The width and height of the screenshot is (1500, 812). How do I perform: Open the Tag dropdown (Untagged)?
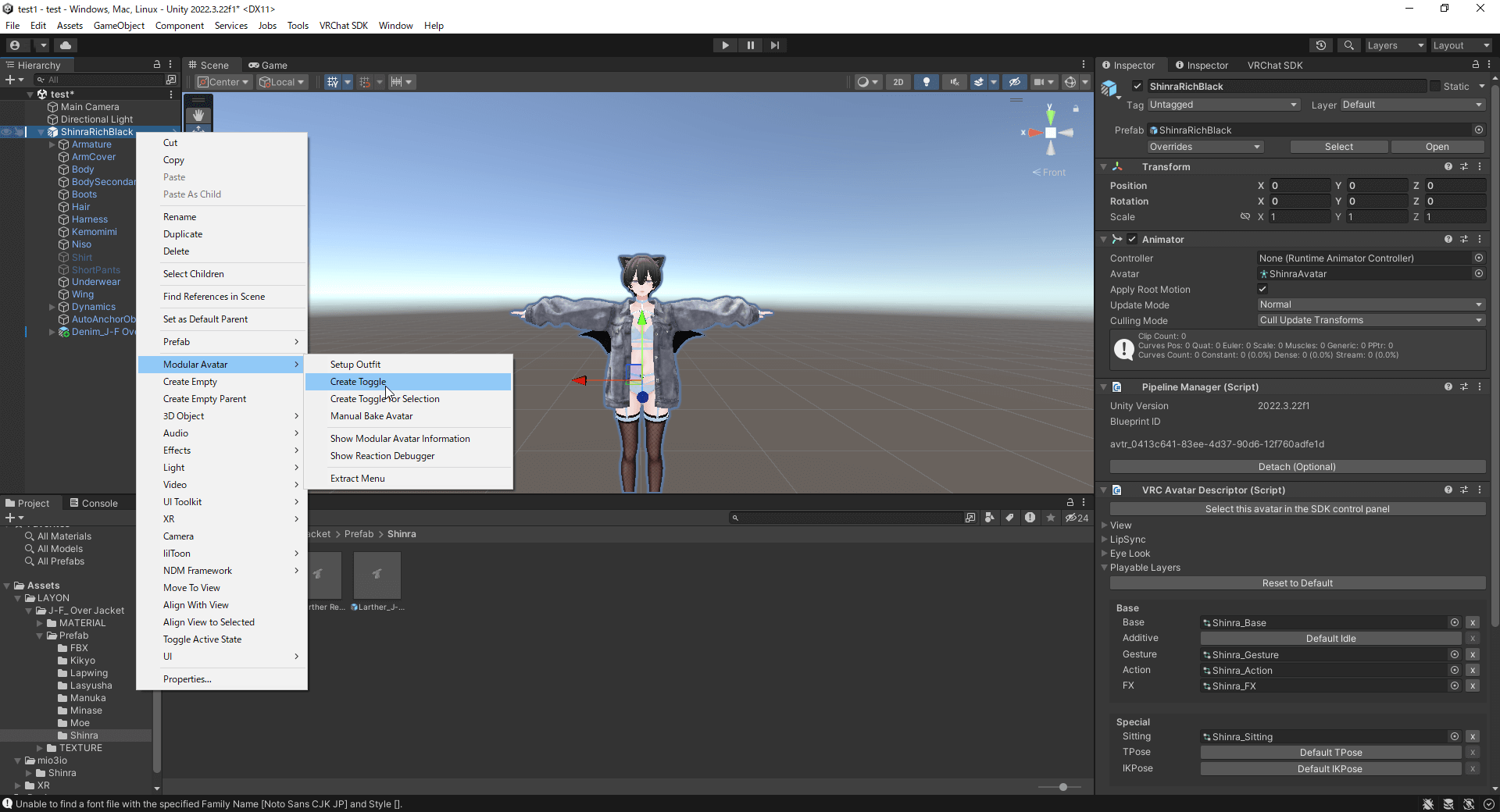1223,105
